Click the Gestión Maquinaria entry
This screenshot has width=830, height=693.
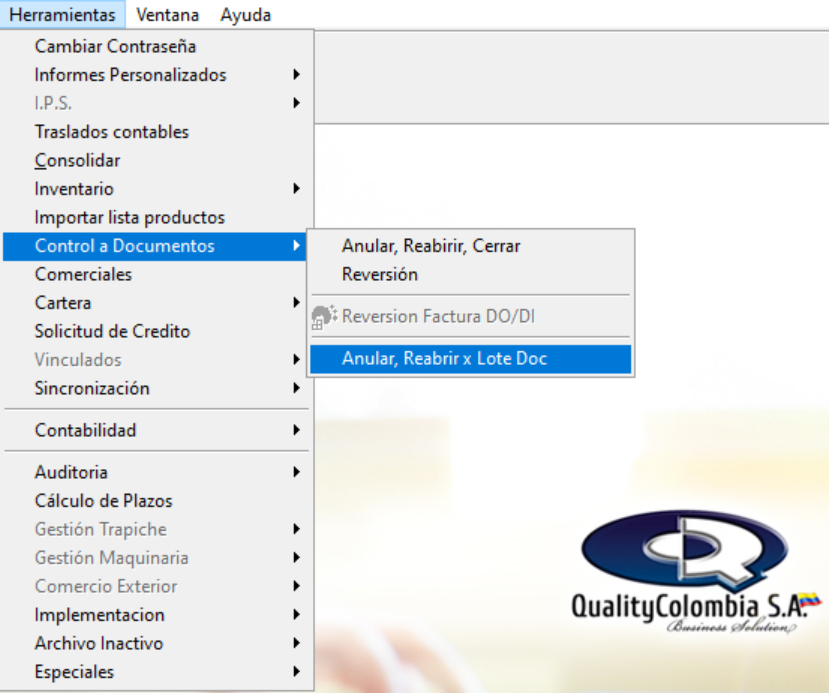156,559
